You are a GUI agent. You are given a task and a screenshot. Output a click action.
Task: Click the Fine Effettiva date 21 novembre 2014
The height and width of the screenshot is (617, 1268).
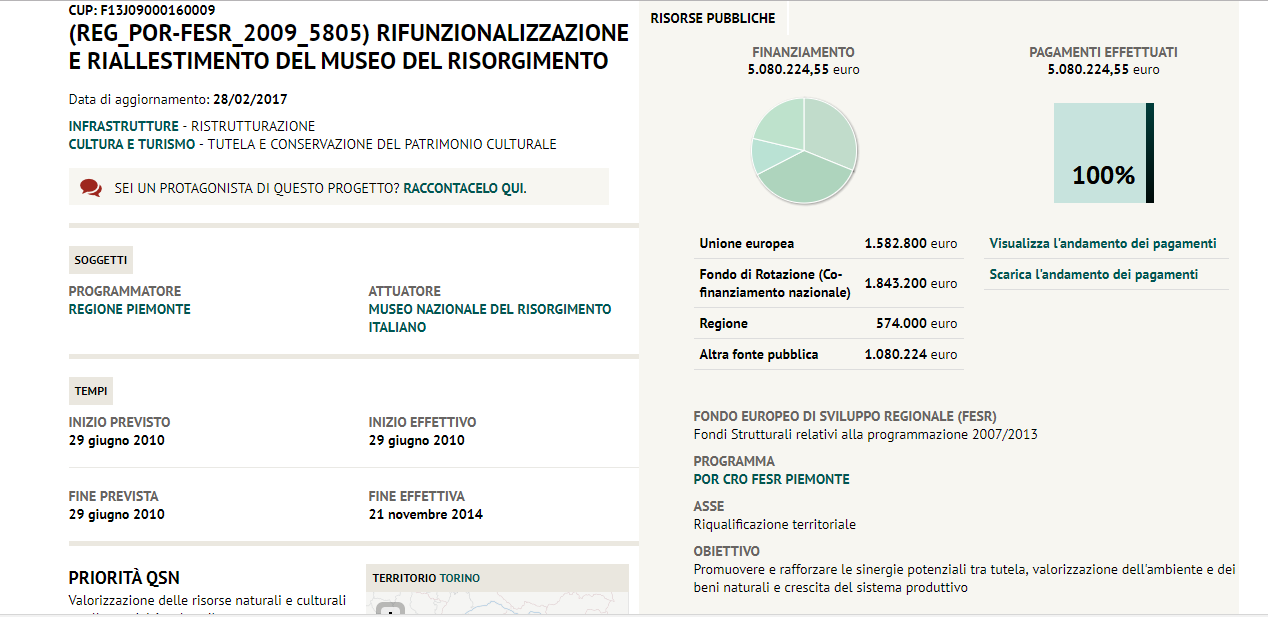[x=426, y=514]
